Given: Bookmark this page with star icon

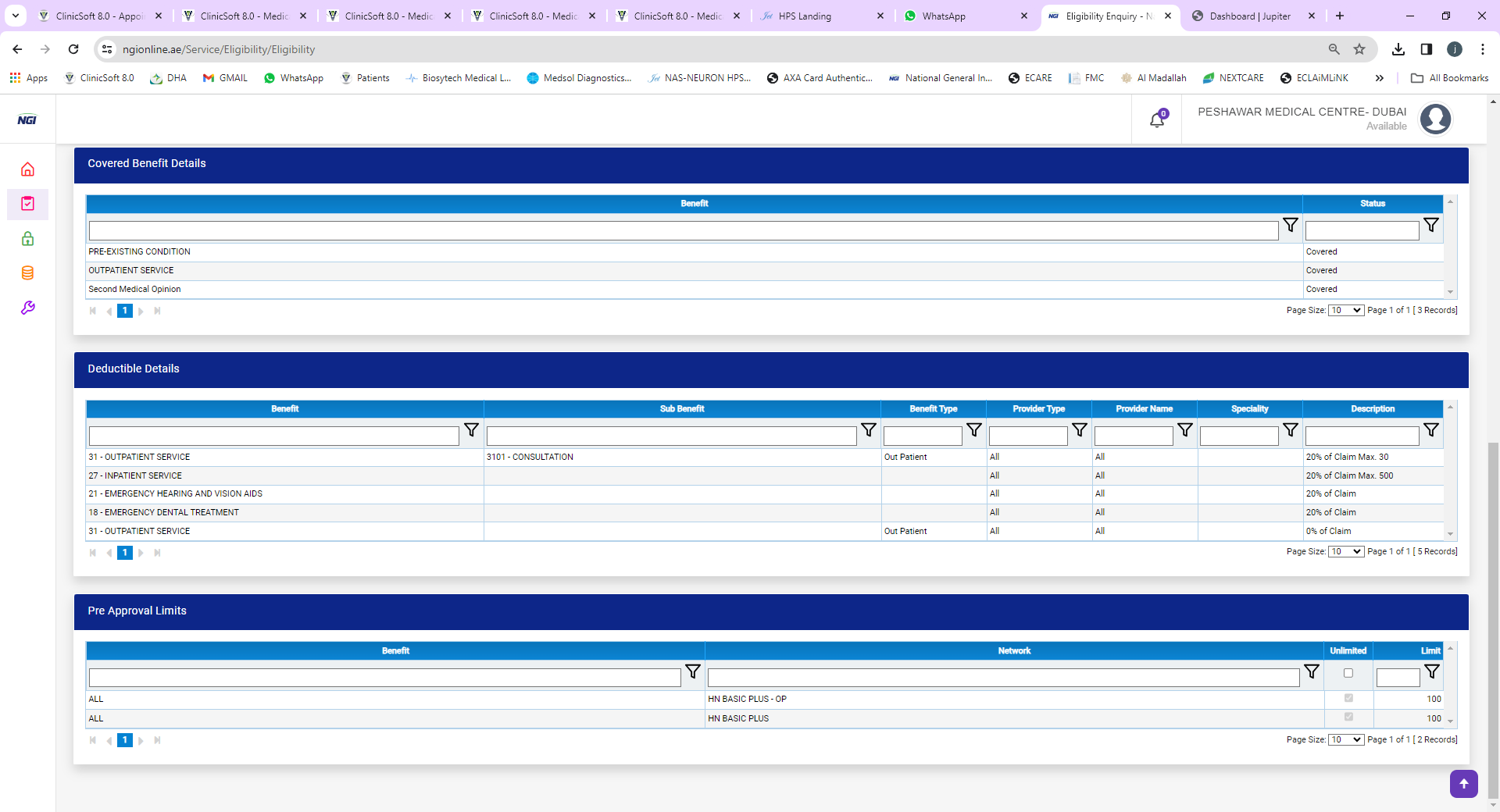Looking at the screenshot, I should tap(1359, 49).
